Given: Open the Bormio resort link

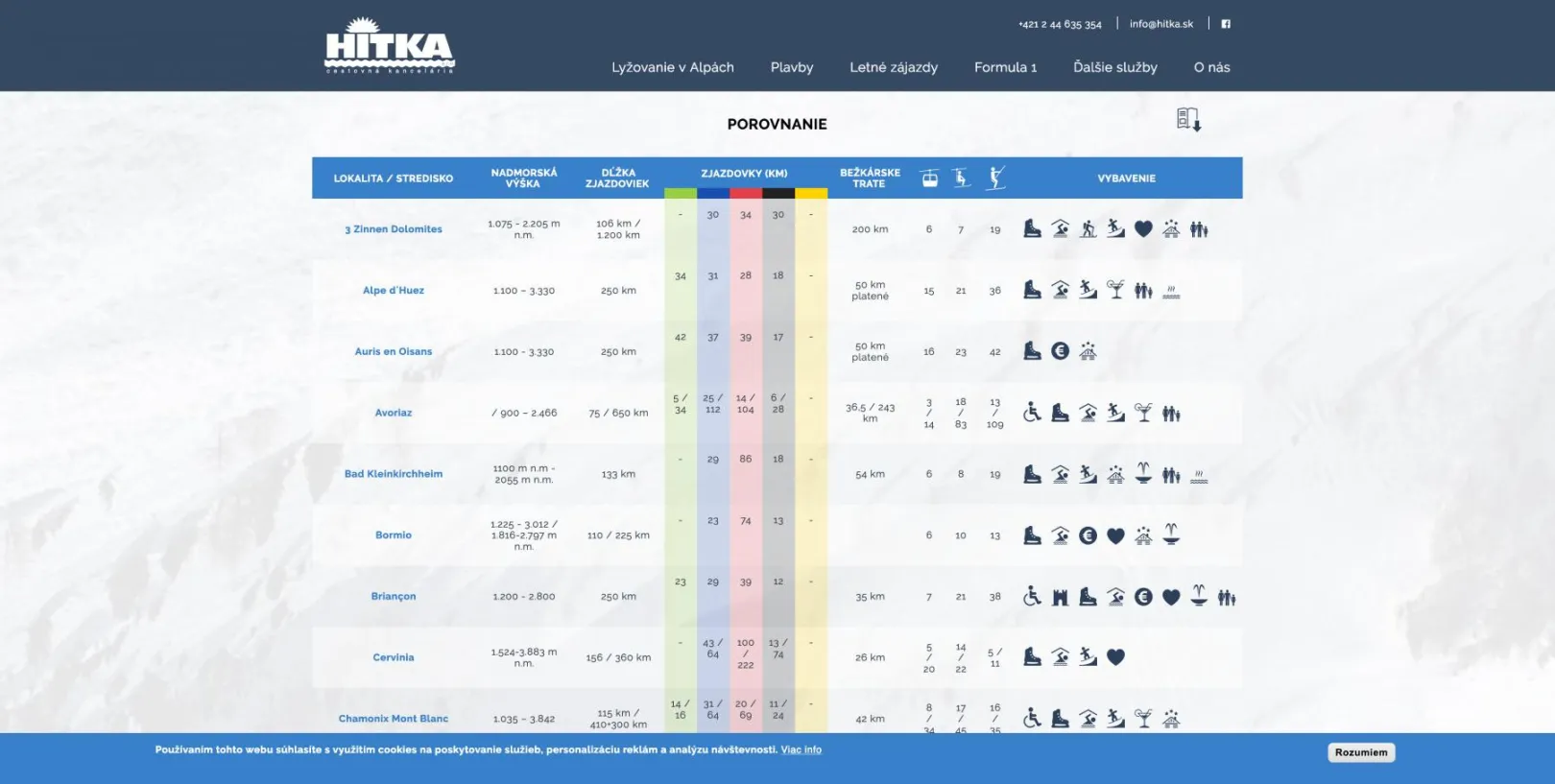Looking at the screenshot, I should pyautogui.click(x=394, y=535).
